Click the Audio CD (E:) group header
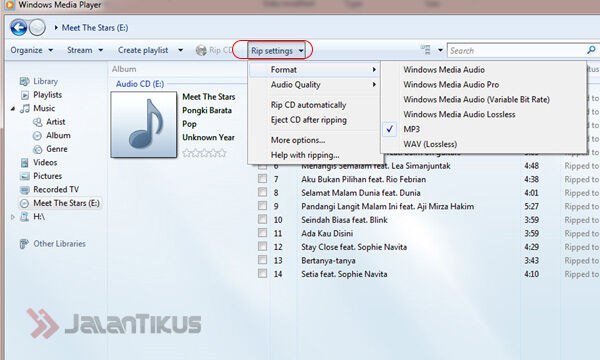Screen dimensions: 600x360 coord(140,84)
